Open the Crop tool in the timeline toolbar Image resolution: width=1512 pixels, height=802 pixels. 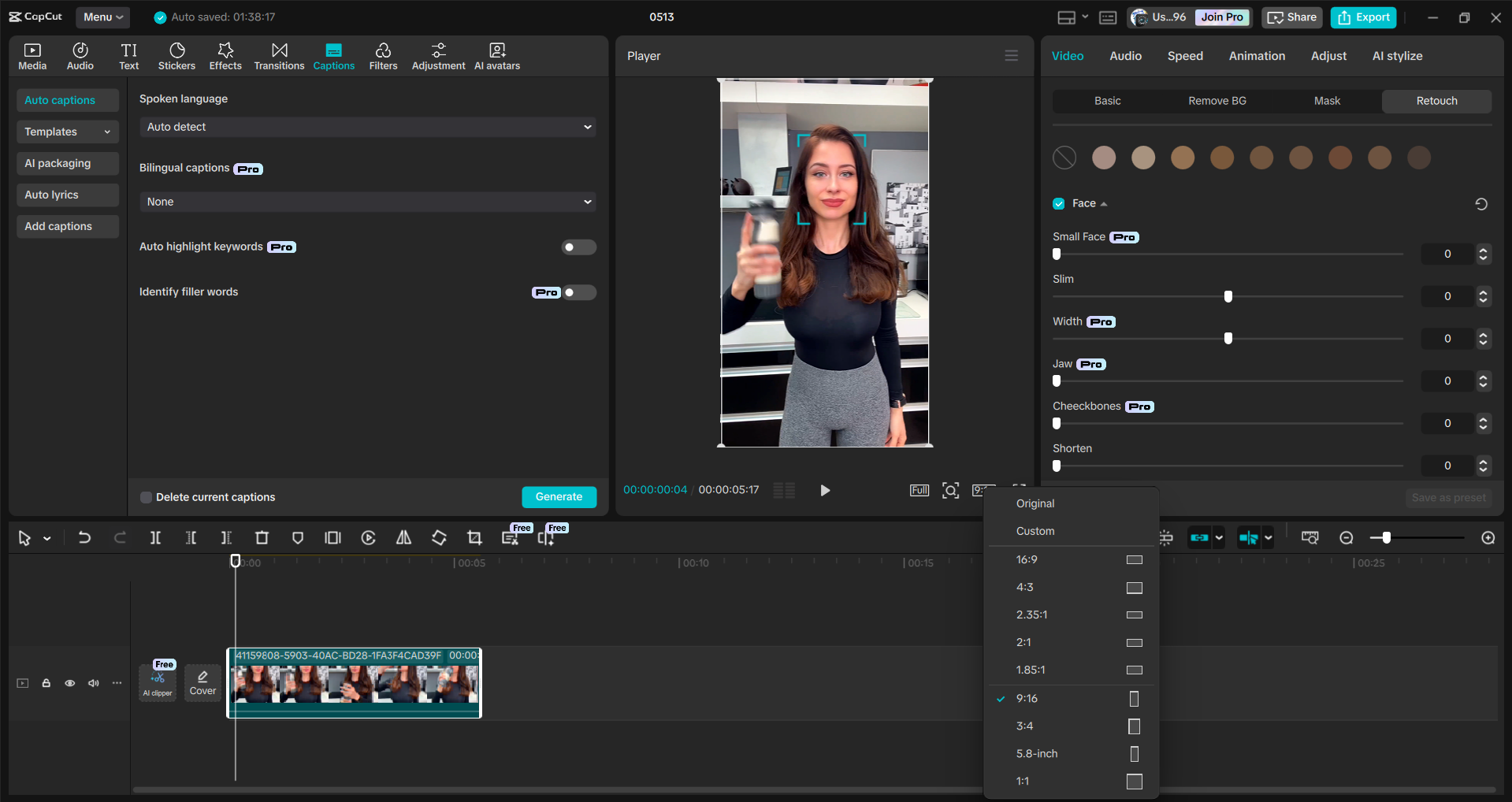474,538
